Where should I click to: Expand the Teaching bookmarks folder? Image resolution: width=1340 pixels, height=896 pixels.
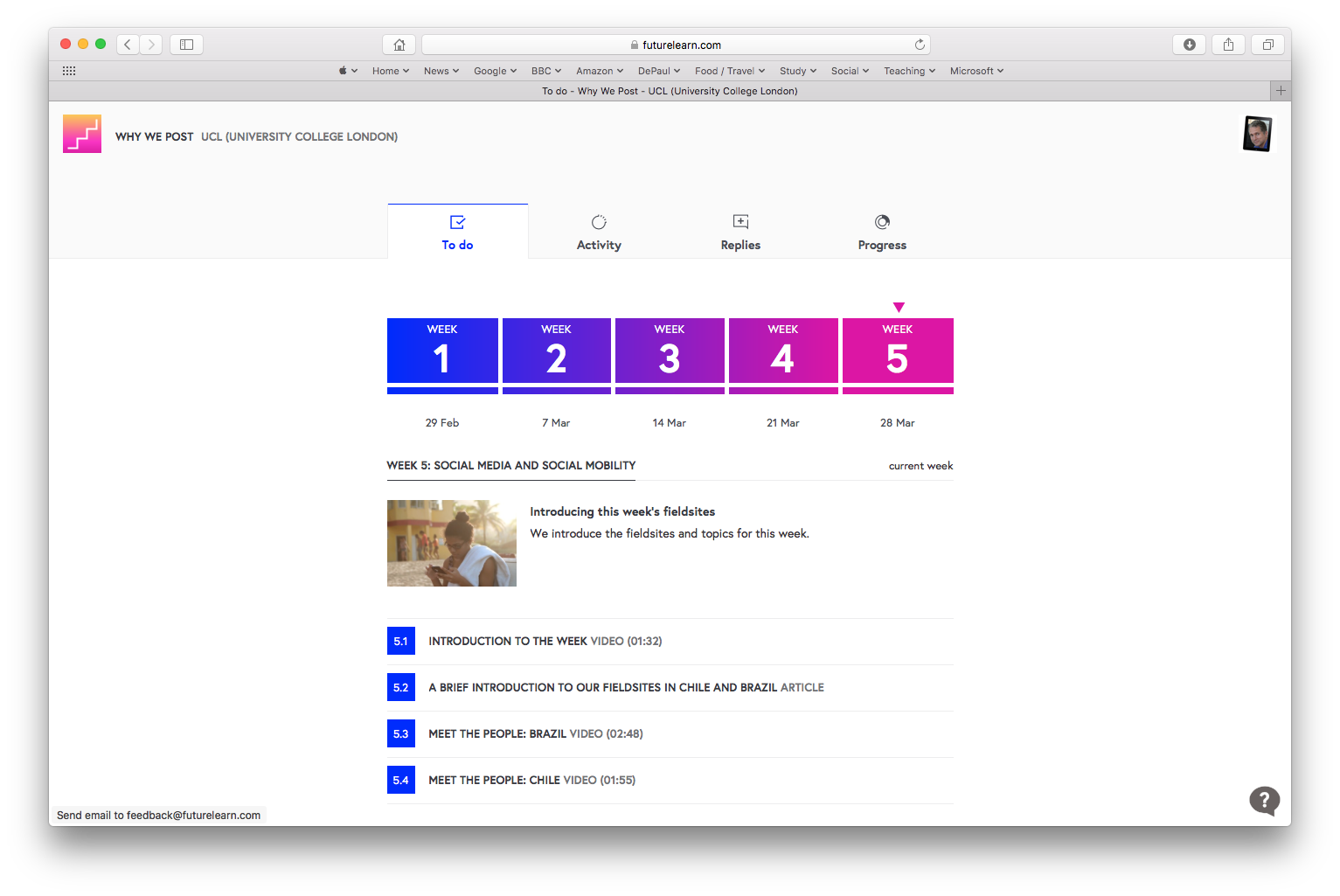(x=909, y=71)
